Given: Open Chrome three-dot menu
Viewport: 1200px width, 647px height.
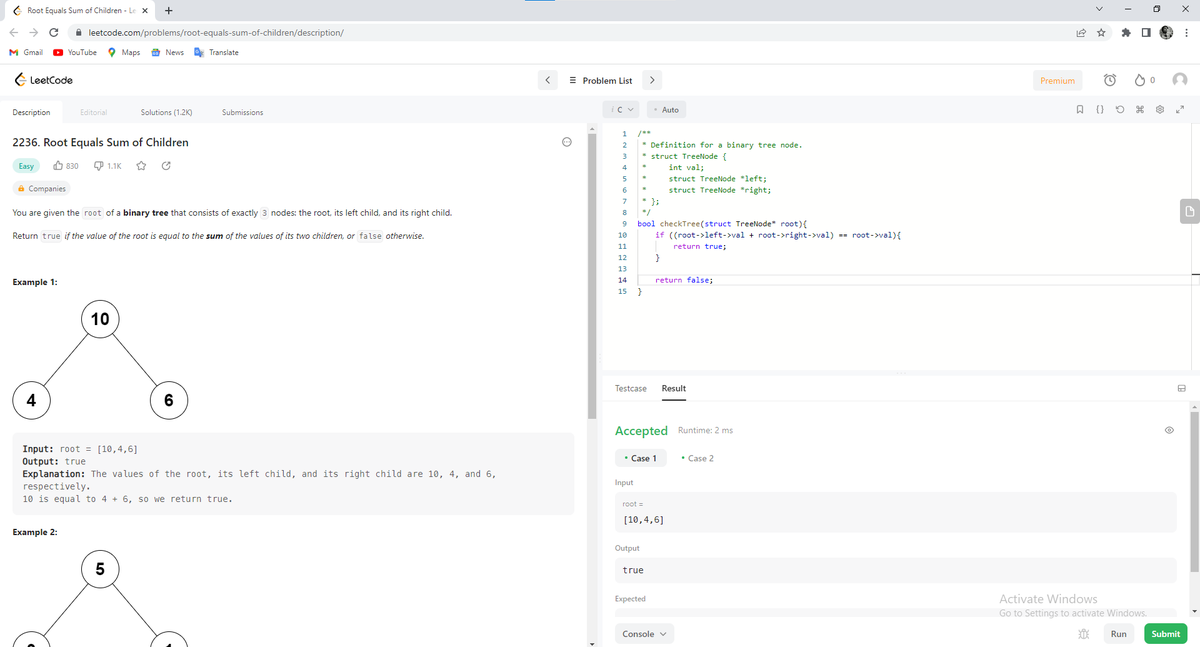Looking at the screenshot, I should point(1186,32).
